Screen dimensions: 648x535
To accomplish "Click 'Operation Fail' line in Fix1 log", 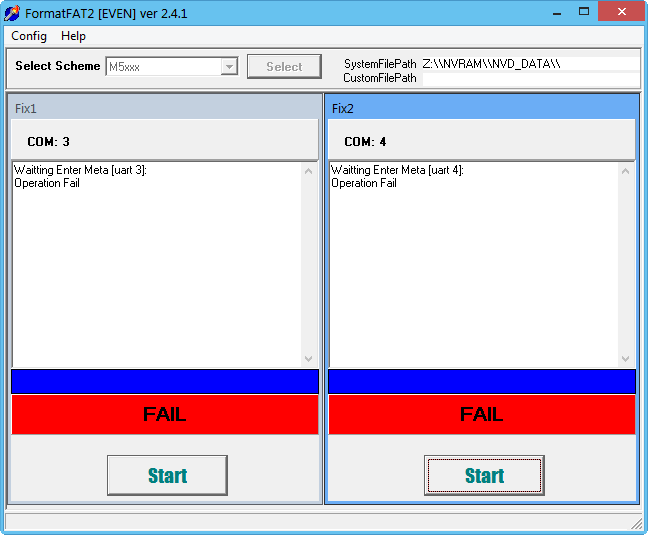I will 47,183.
